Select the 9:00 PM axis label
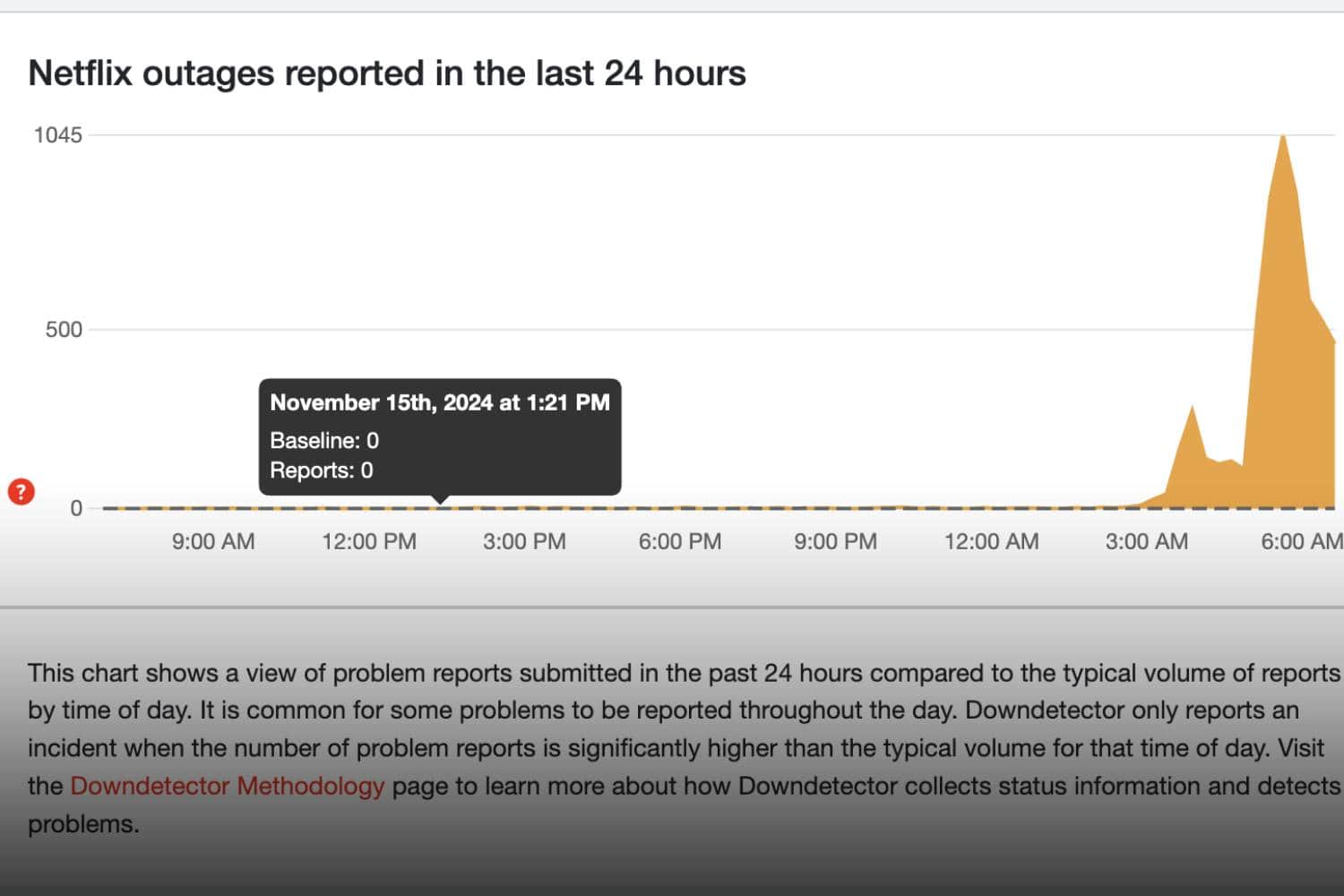 click(x=834, y=541)
